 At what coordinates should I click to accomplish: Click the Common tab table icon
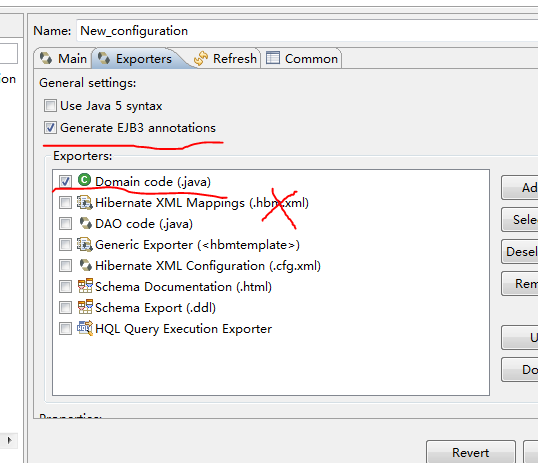pos(273,58)
